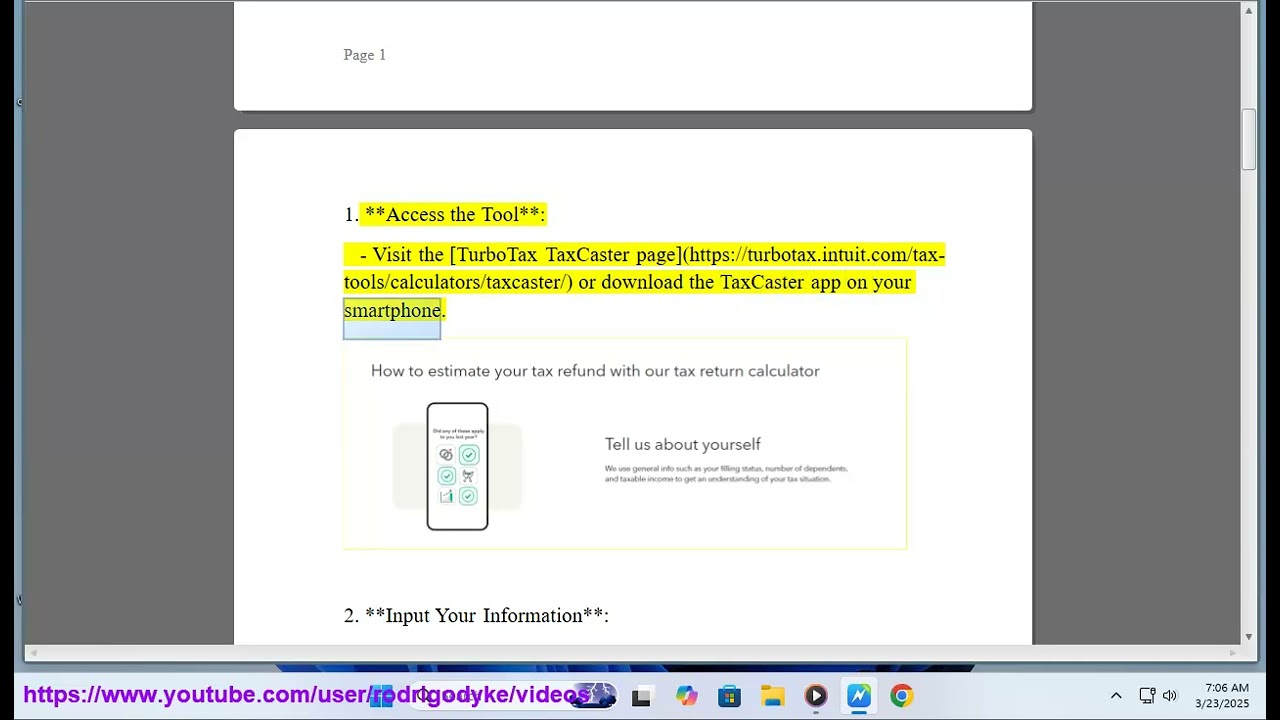Open the volume speaker tray icon

(1170, 696)
